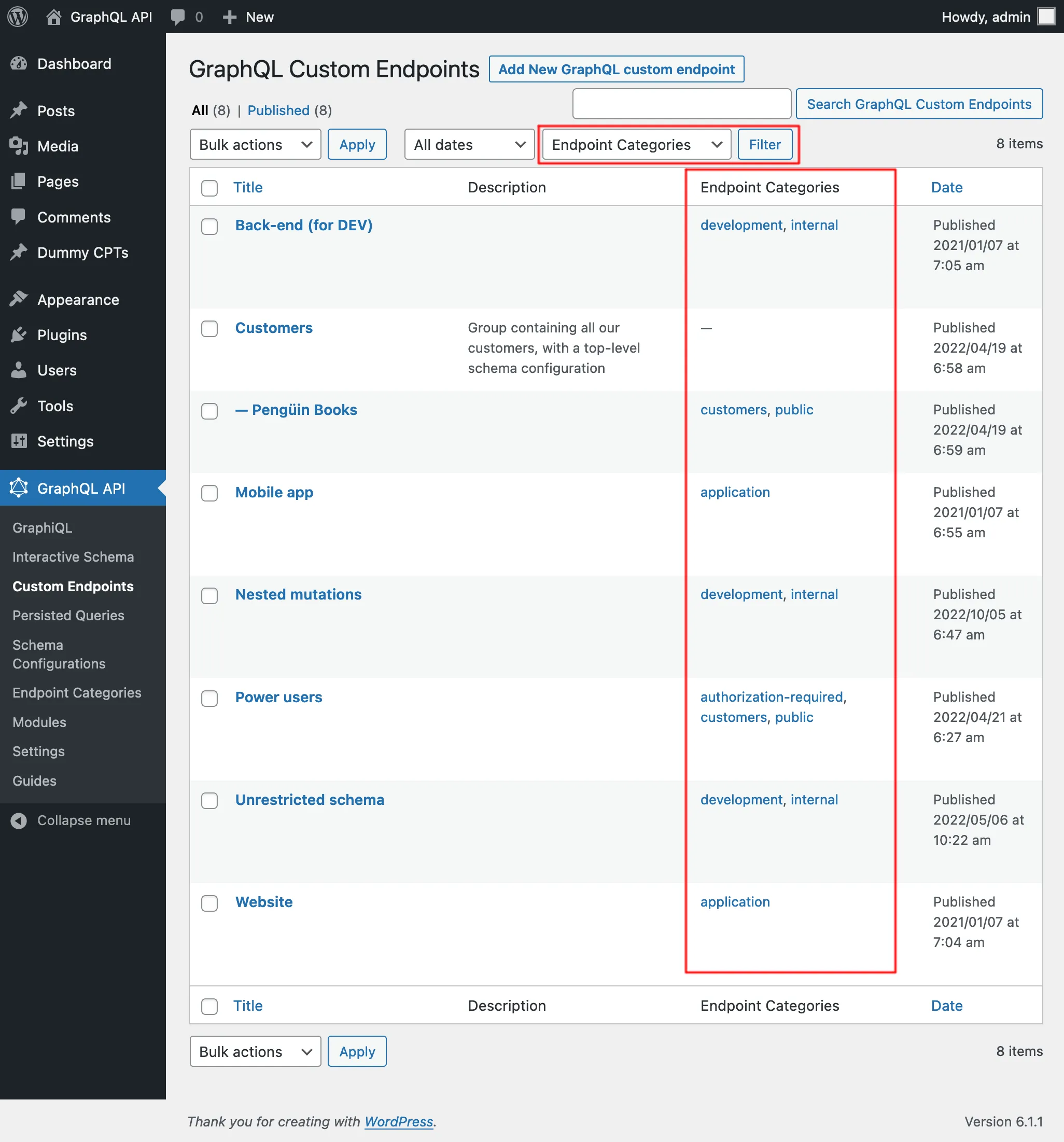Viewport: 1064px width, 1142px height.
Task: Open the Nested mutations endpoint
Action: tap(299, 594)
